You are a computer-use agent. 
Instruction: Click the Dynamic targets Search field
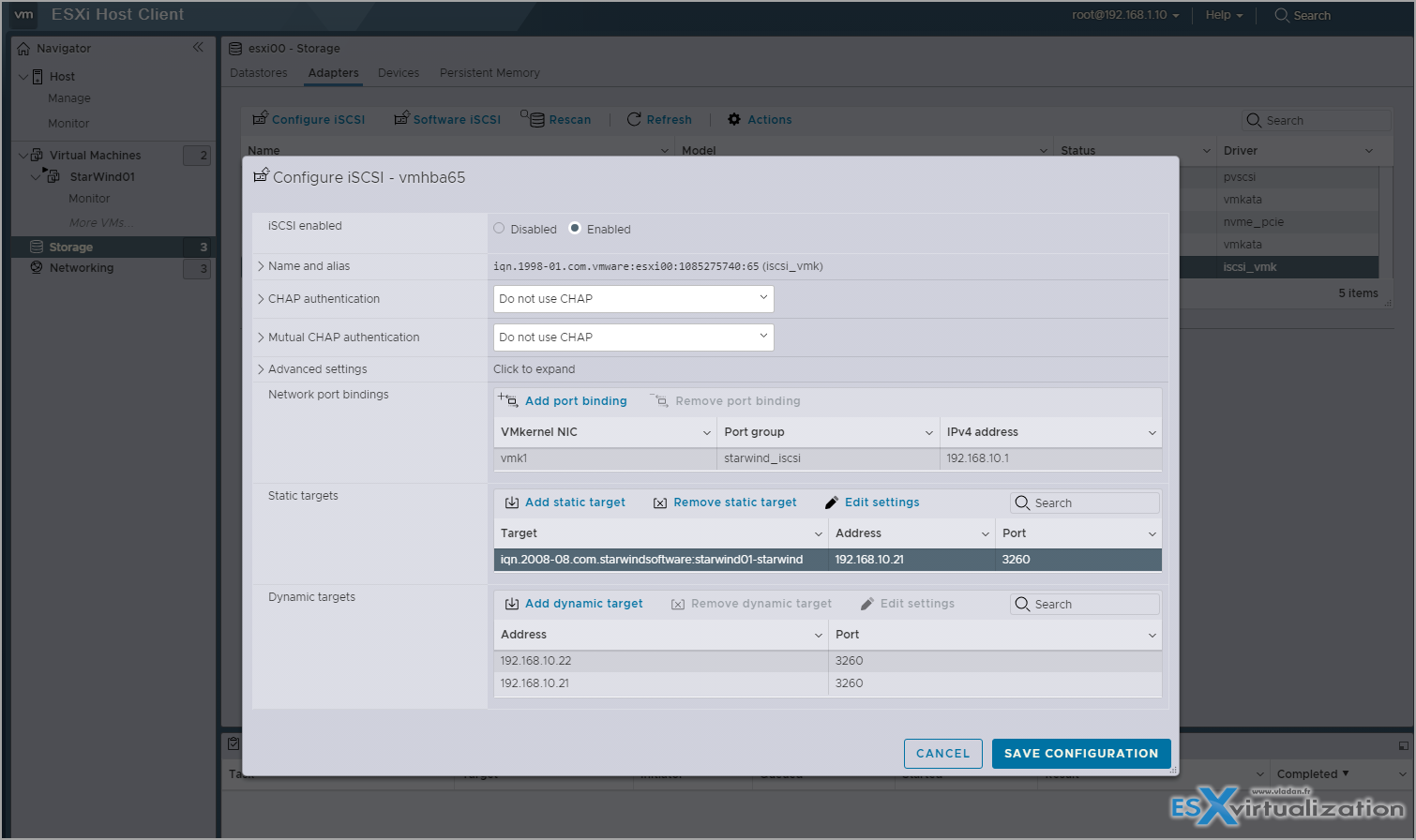click(x=1085, y=604)
